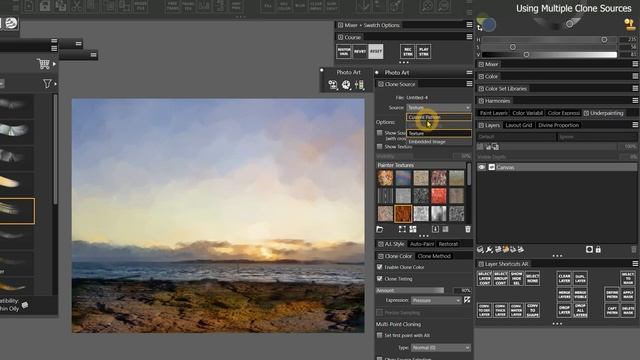
Task: Open Photo Art panel options menu
Action: (469, 72)
